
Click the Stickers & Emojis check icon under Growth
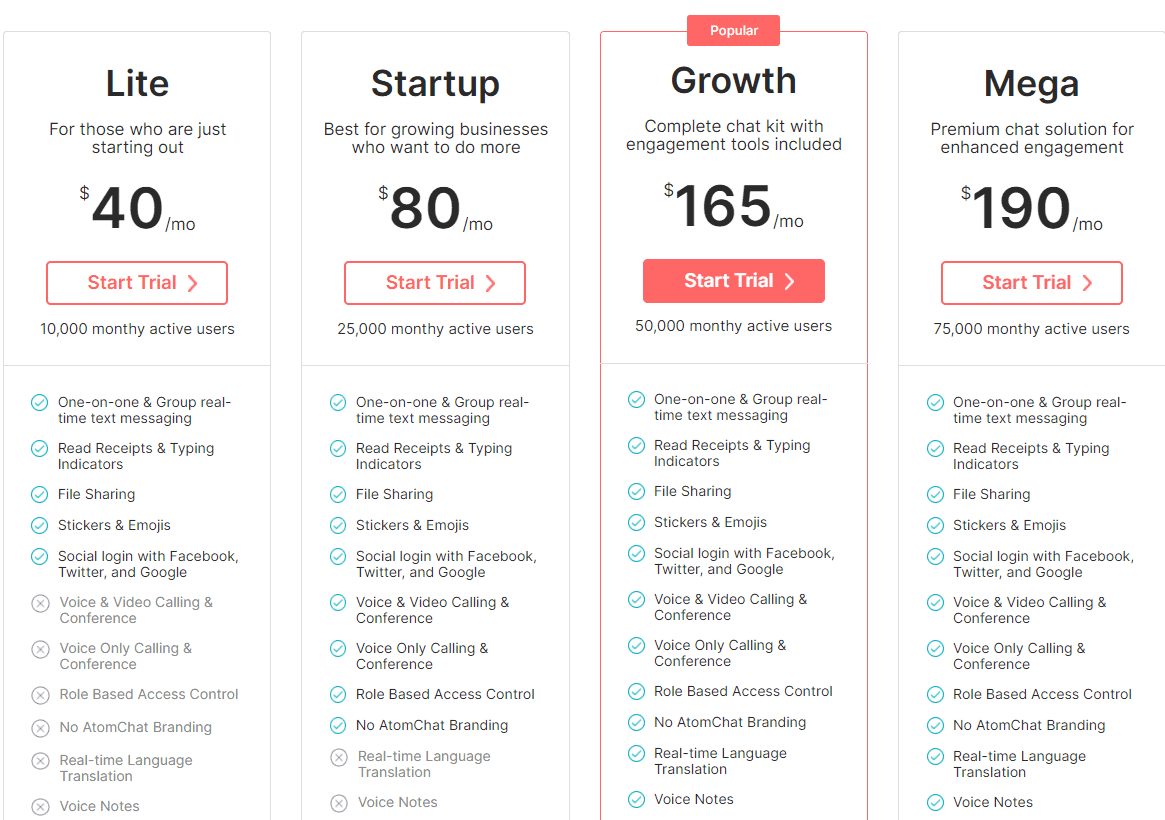click(636, 522)
